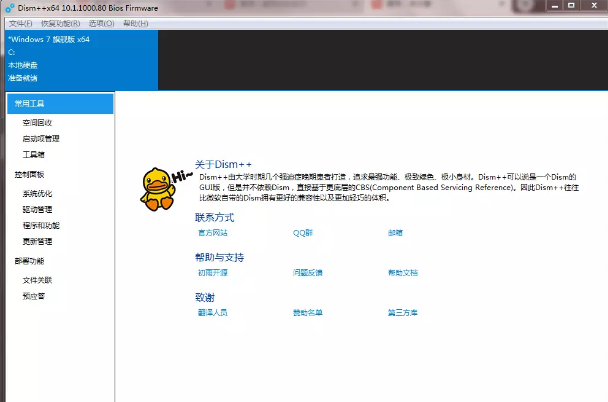The image size is (608, 402).
Task: Open the 选项(O) menu
Action: coord(102,24)
